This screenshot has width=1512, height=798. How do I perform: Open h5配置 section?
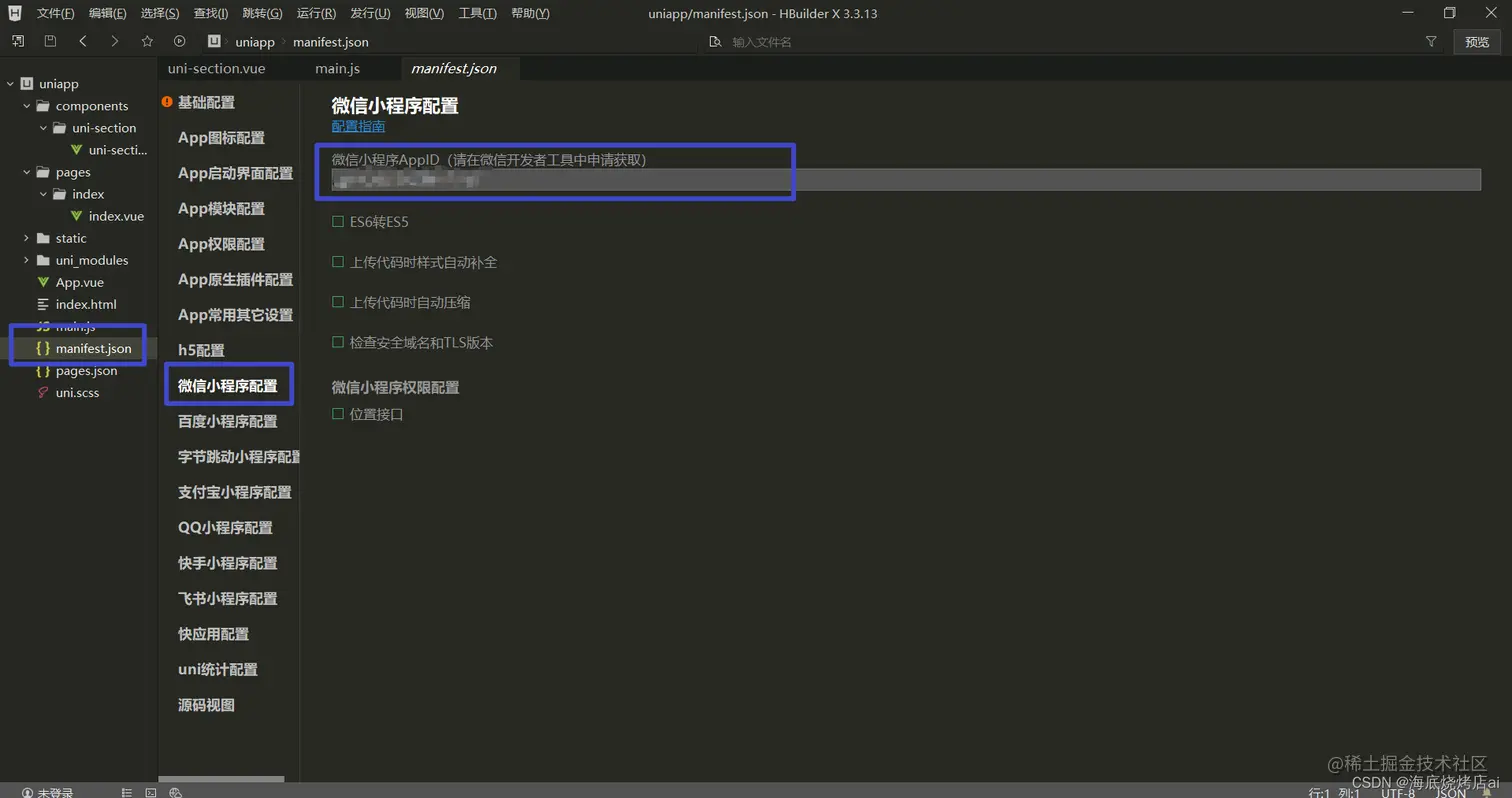pyautogui.click(x=201, y=350)
